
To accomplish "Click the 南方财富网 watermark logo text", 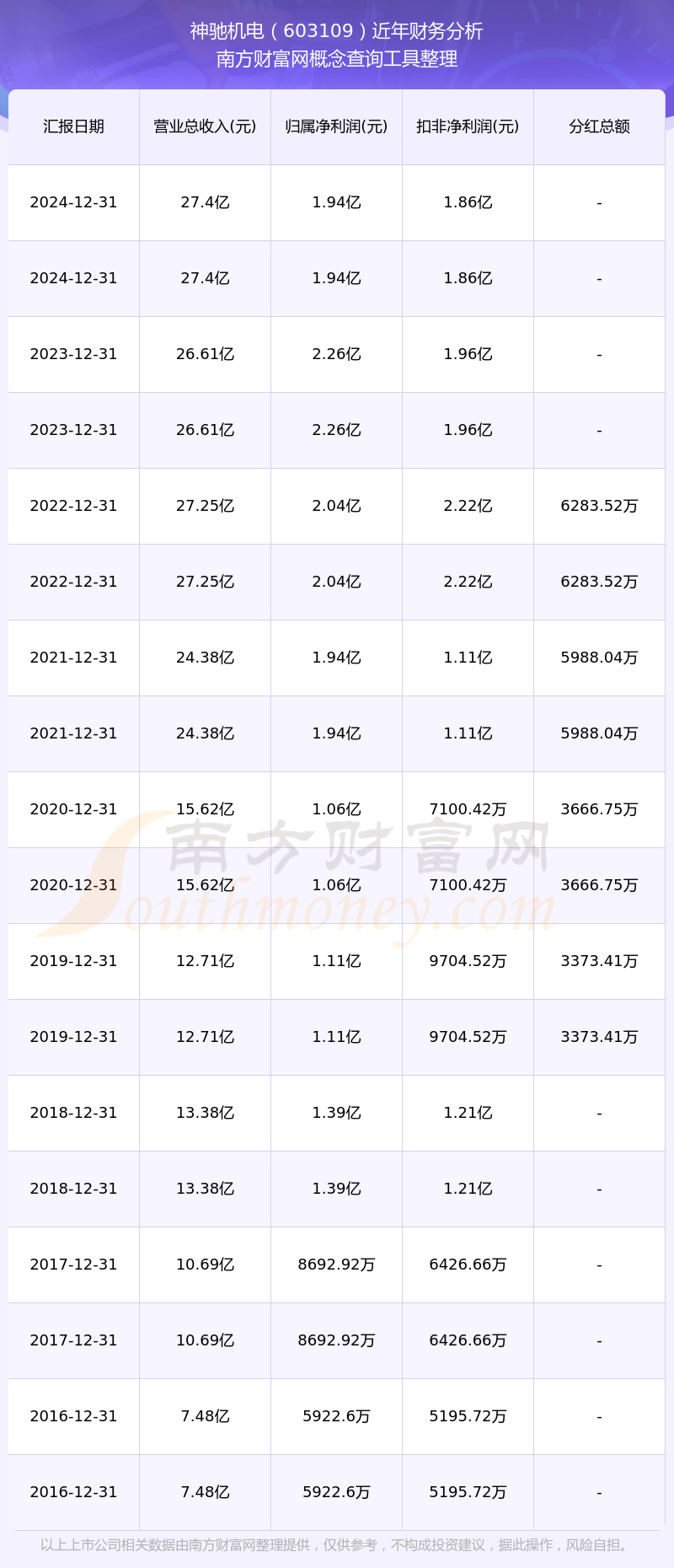I will (358, 847).
